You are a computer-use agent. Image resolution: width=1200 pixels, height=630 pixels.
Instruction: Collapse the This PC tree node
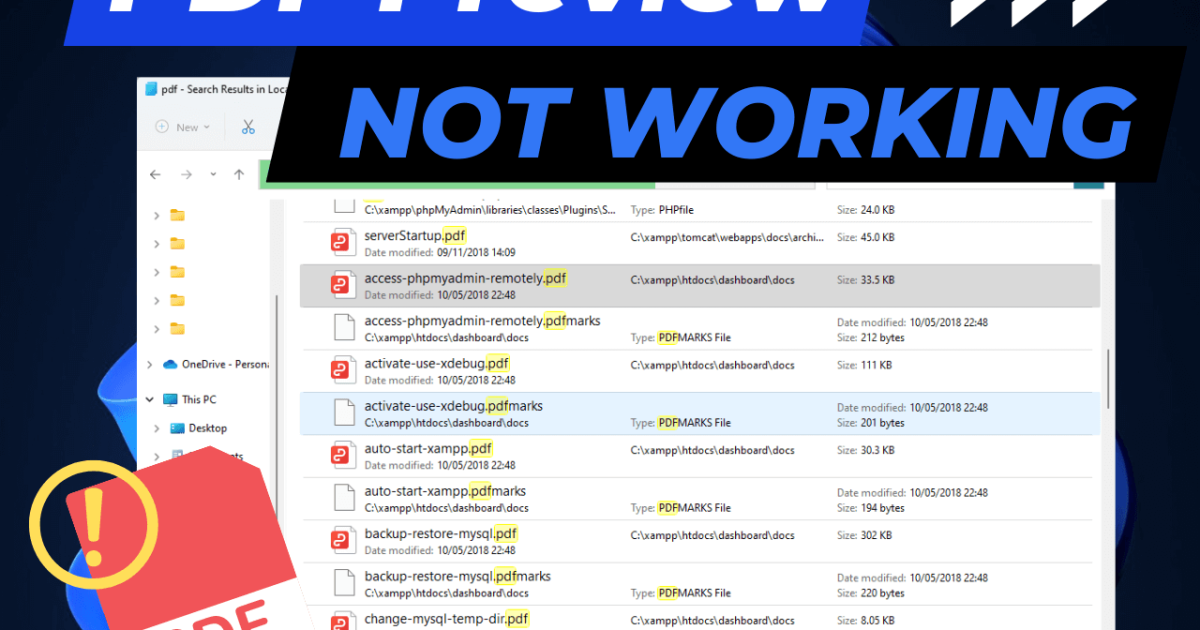click(150, 399)
